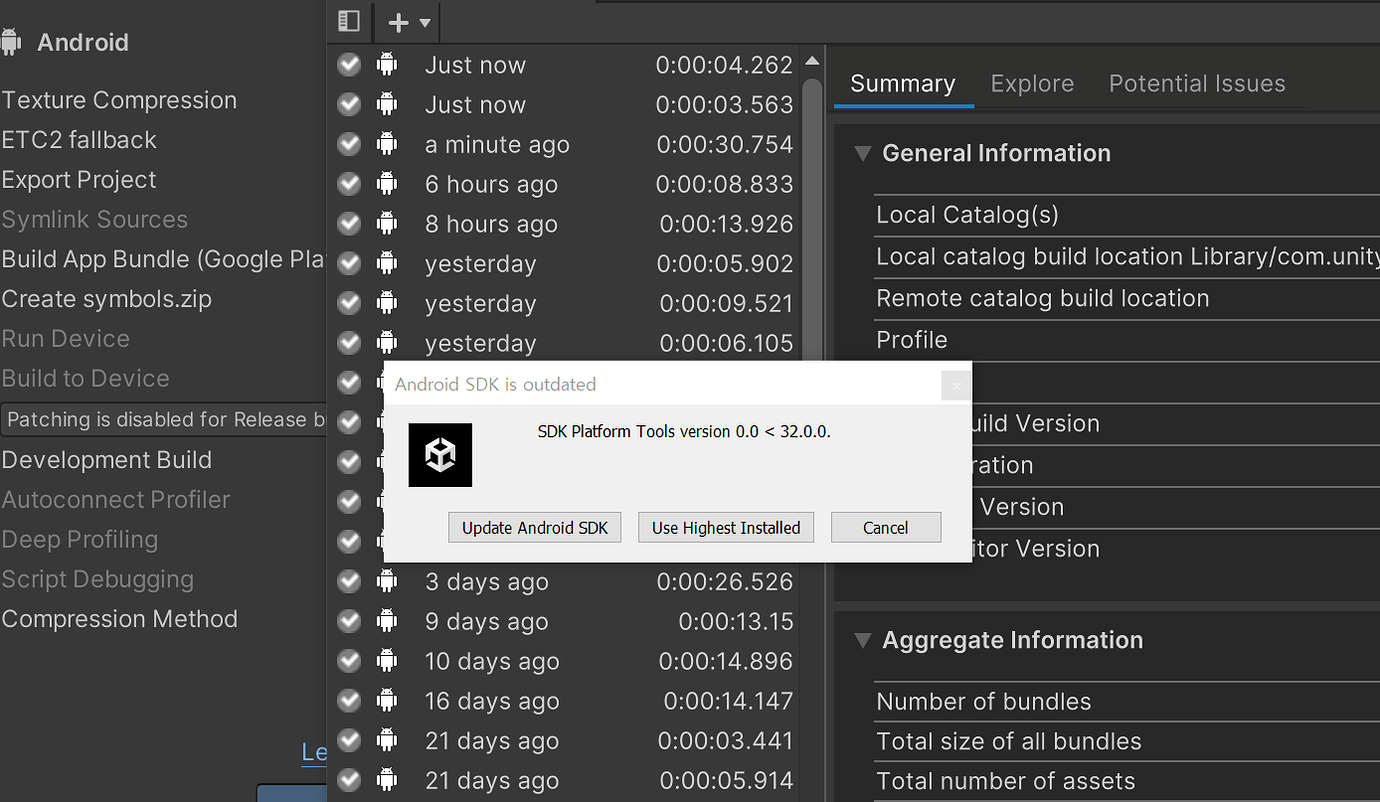Collapse the General Information section
This screenshot has height=802, width=1380.
click(x=862, y=154)
